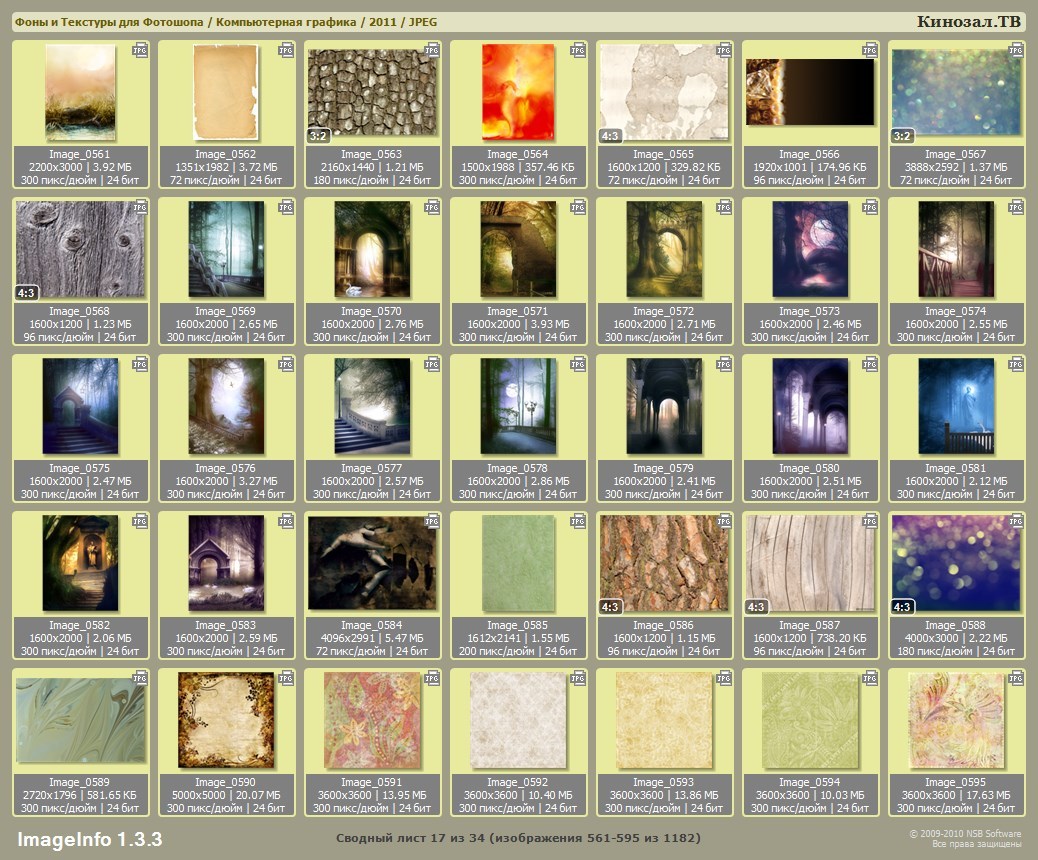Click the 3:2 ratio badge on Image_0563

tap(318, 136)
